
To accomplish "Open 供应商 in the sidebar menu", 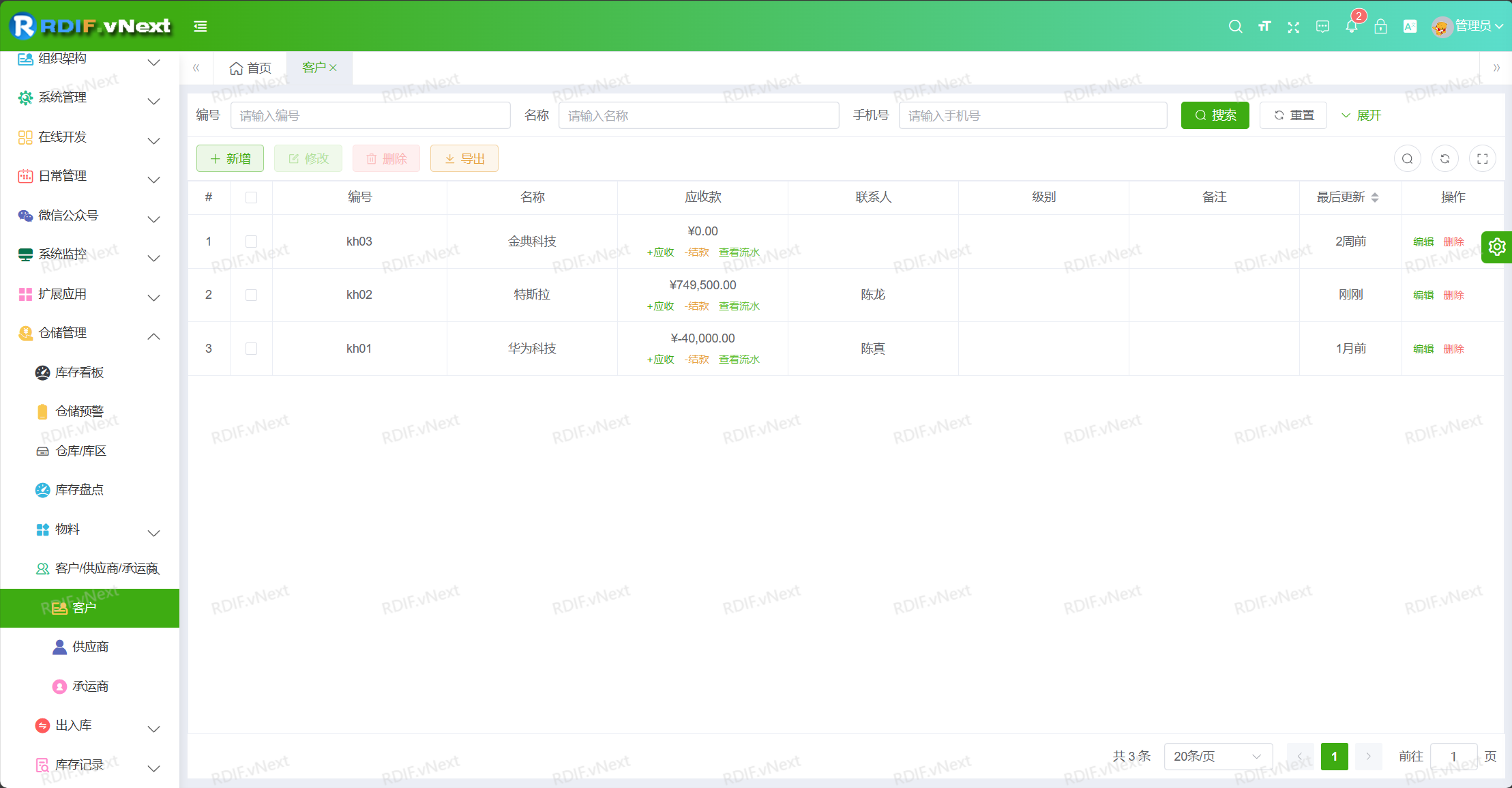I will 90,647.
